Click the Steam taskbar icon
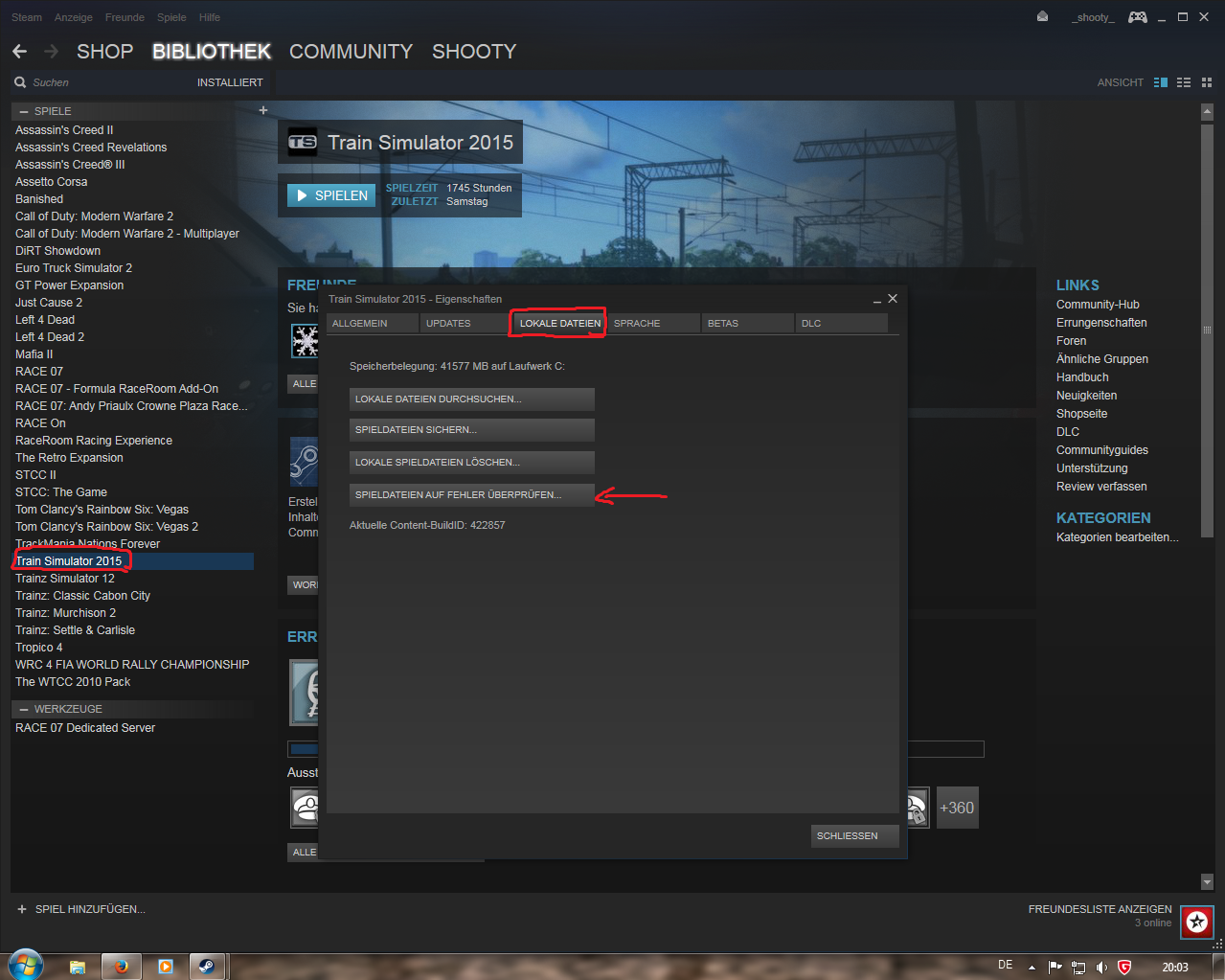Viewport: 1225px width, 980px height. (206, 967)
